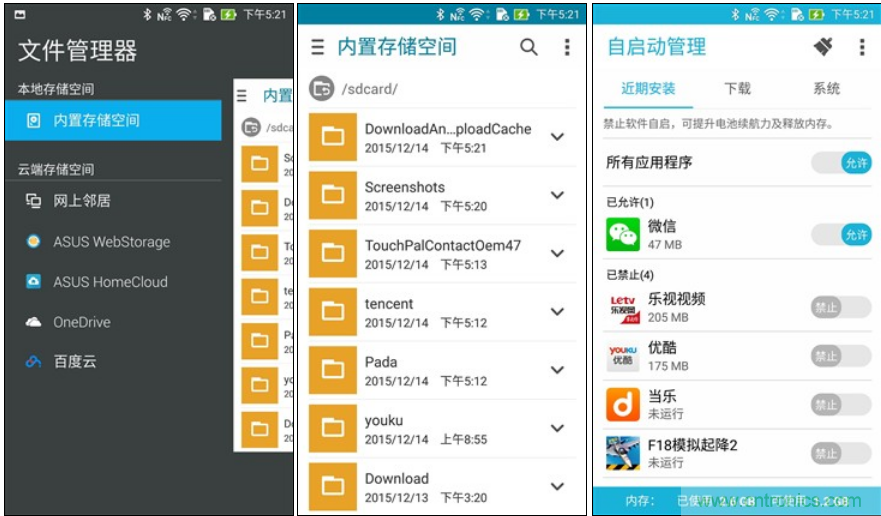This screenshot has width=881, height=516.
Task: Expand options for the tencent folder
Action: click(x=558, y=312)
